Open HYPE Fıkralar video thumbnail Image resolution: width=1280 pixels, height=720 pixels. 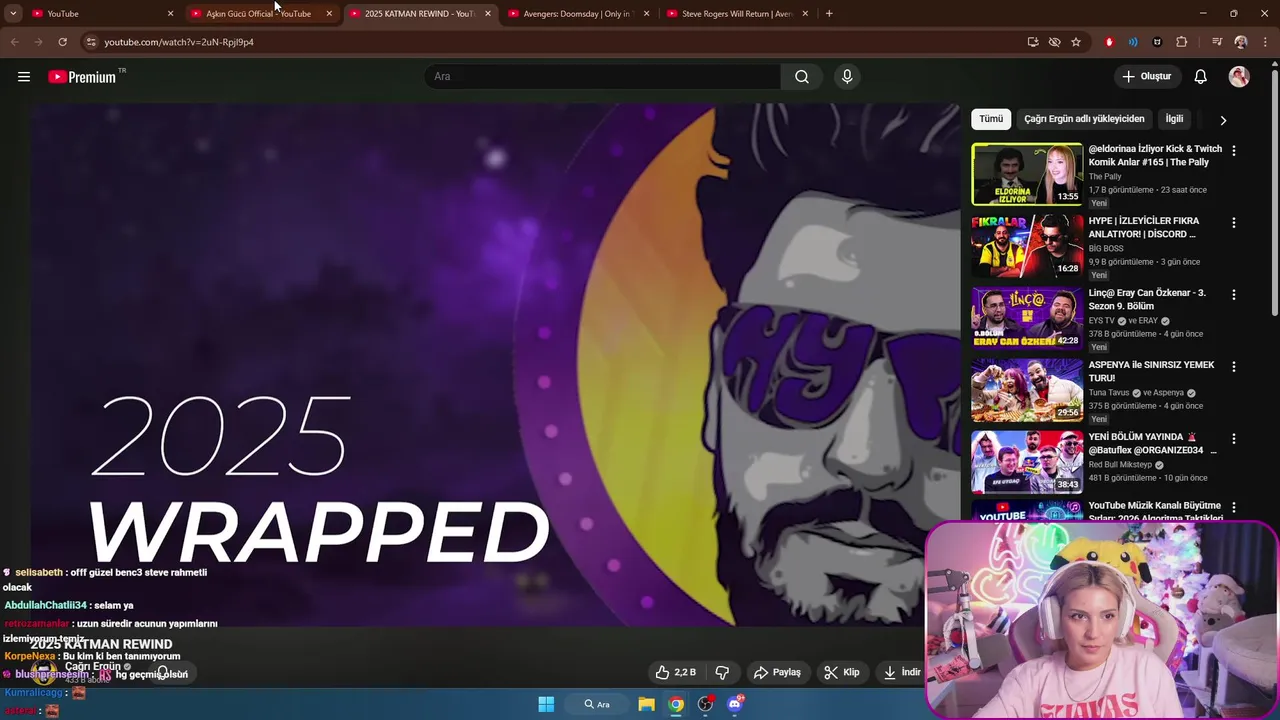point(1027,246)
